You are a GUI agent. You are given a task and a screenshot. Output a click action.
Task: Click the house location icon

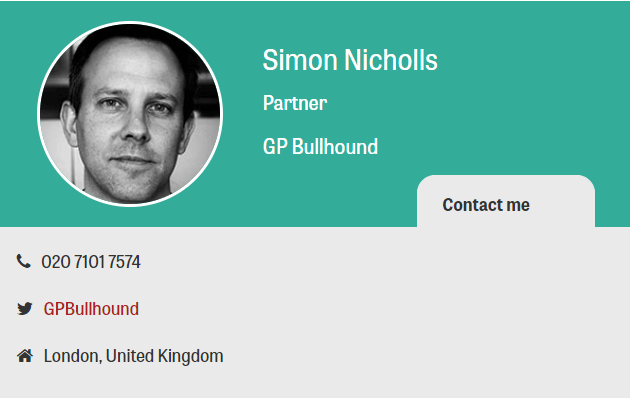click(x=25, y=356)
